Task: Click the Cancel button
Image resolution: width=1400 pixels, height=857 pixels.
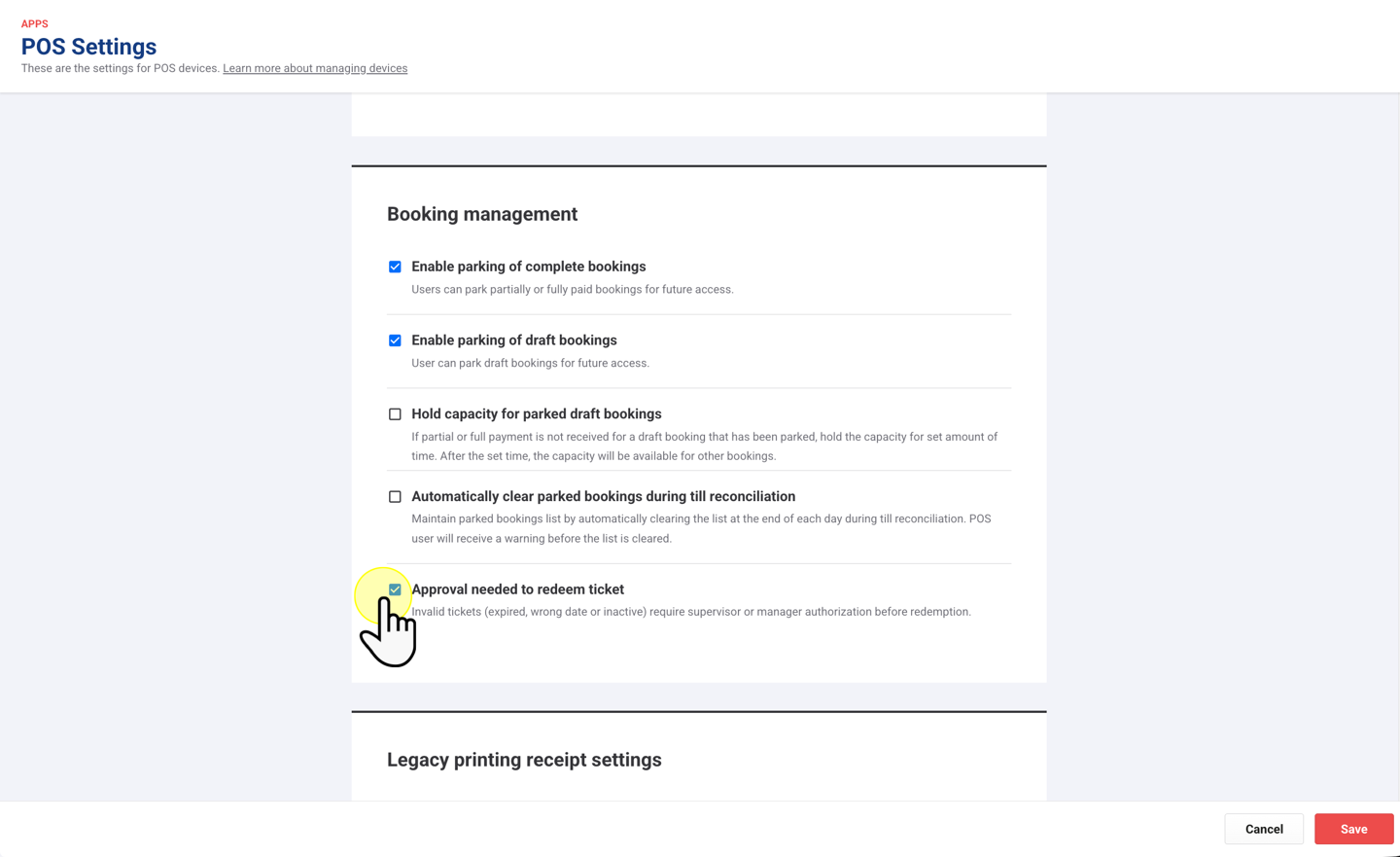Action: (1263, 829)
